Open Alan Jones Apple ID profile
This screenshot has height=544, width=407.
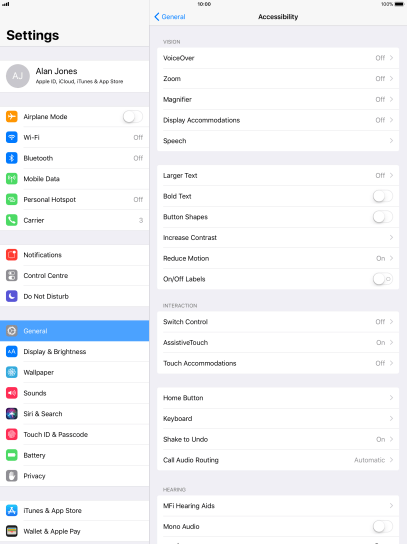pos(75,76)
